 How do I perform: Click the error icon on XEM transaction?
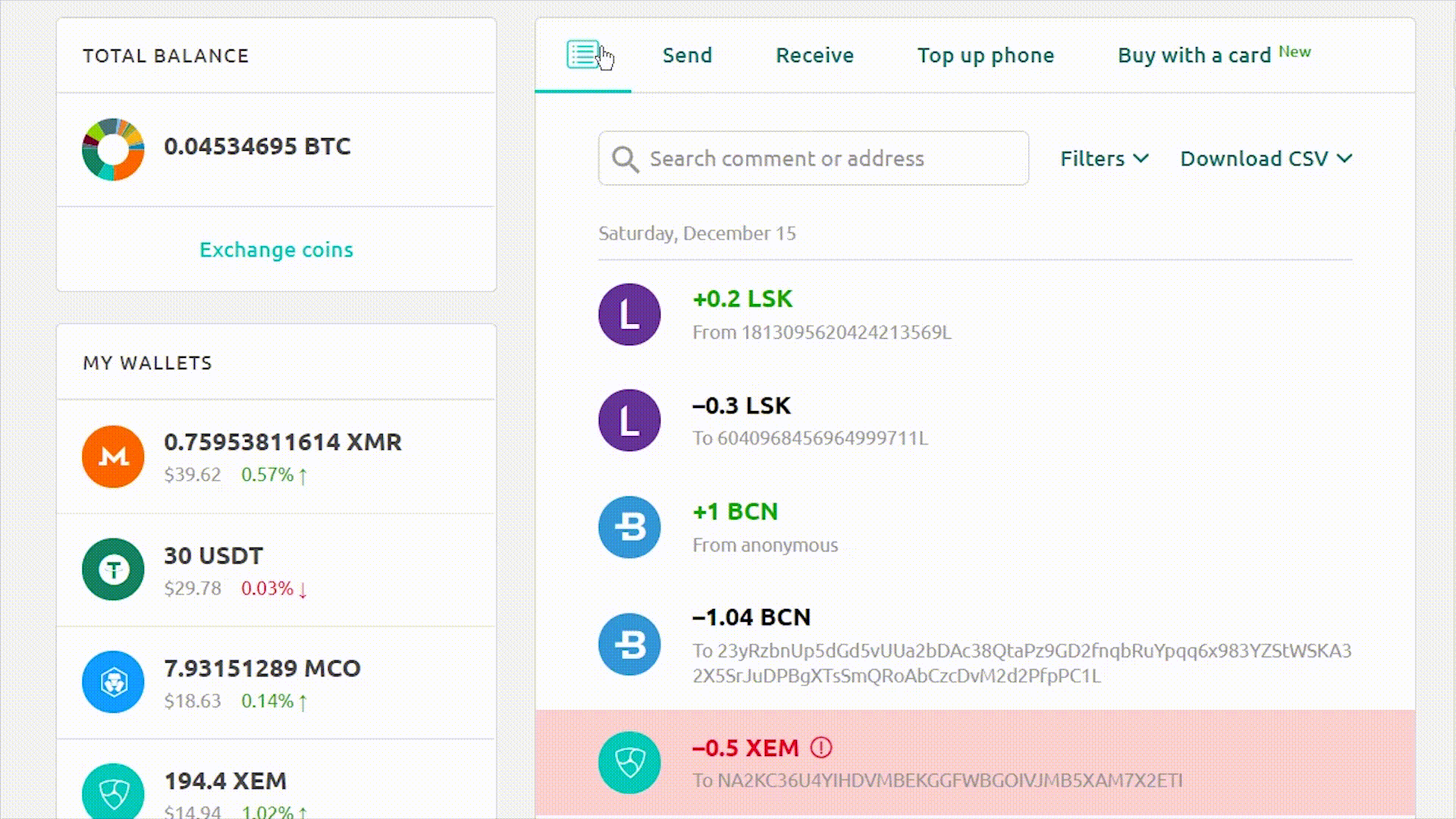821,748
